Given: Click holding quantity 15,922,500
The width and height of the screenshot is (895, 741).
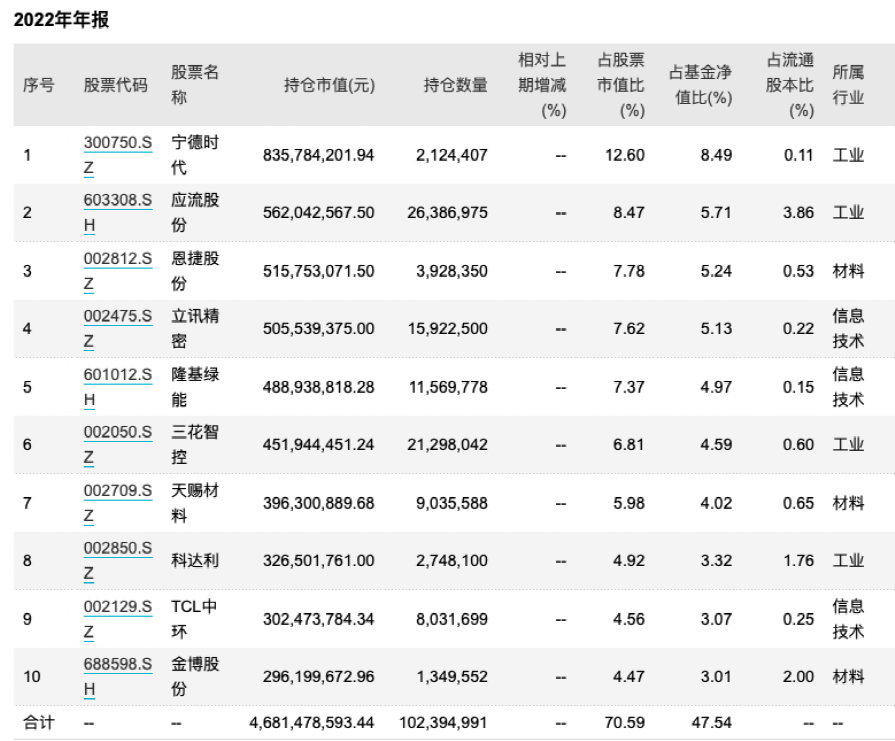Looking at the screenshot, I should point(448,329).
